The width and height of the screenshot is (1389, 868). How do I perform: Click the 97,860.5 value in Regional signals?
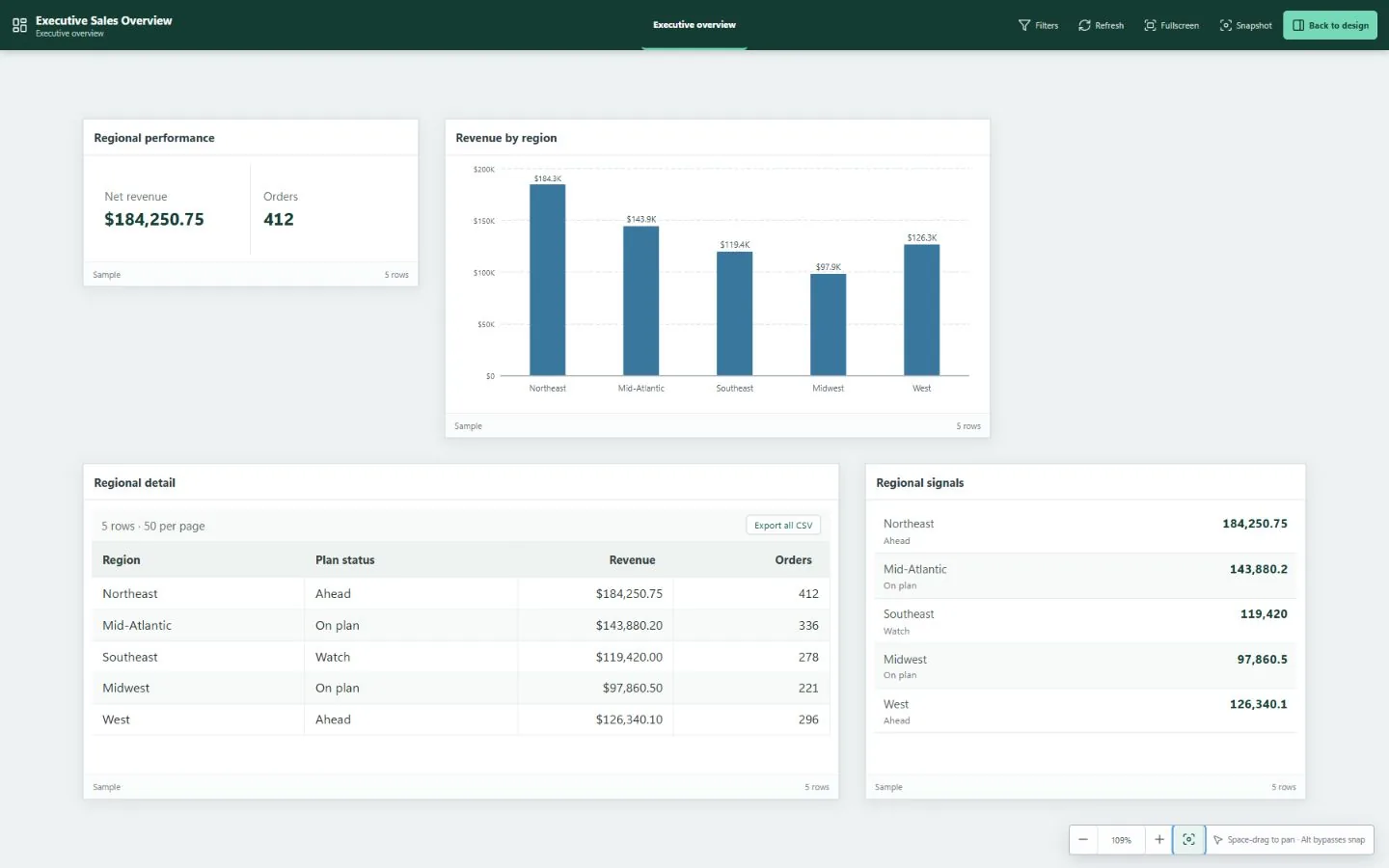[1262, 660]
